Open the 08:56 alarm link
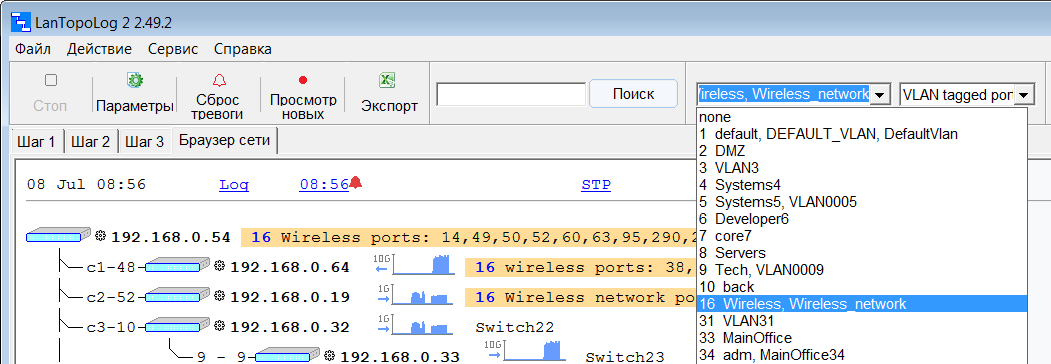The image size is (1051, 364). point(324,184)
